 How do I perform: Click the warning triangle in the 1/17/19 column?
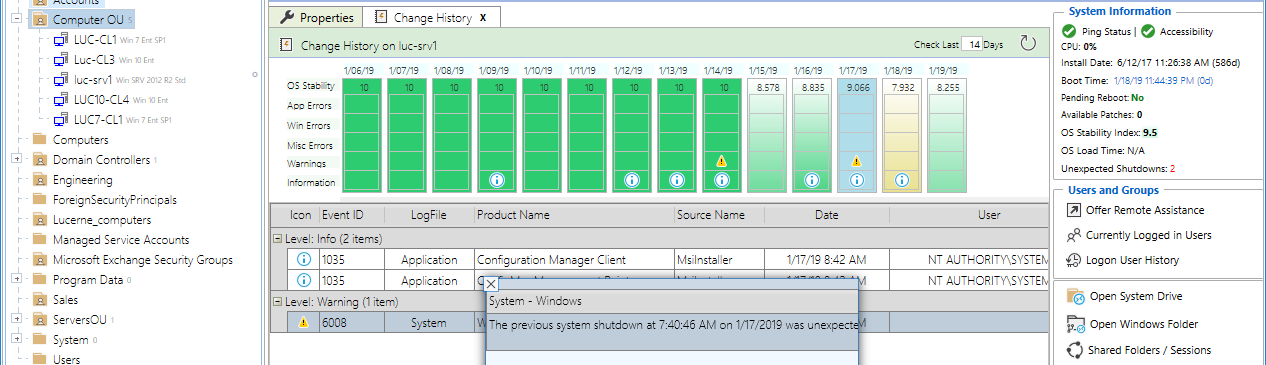point(856,160)
